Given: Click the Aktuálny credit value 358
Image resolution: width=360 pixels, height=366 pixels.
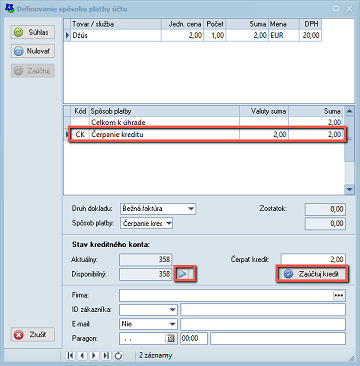Looking at the screenshot, I should pos(146,259).
